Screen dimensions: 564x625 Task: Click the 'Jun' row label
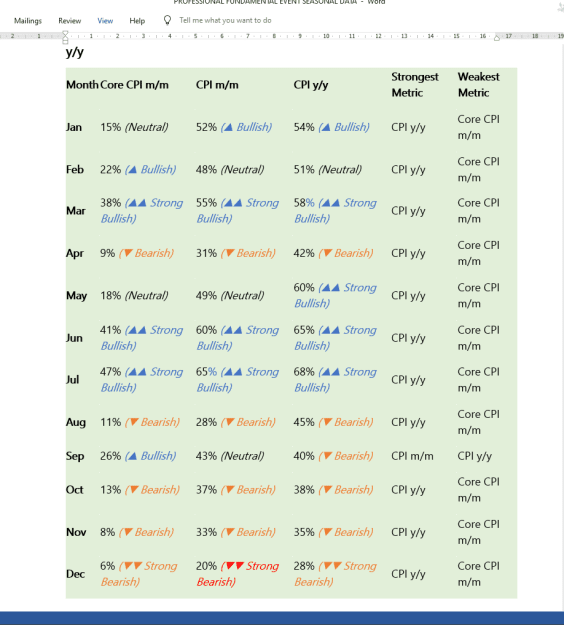(x=75, y=338)
